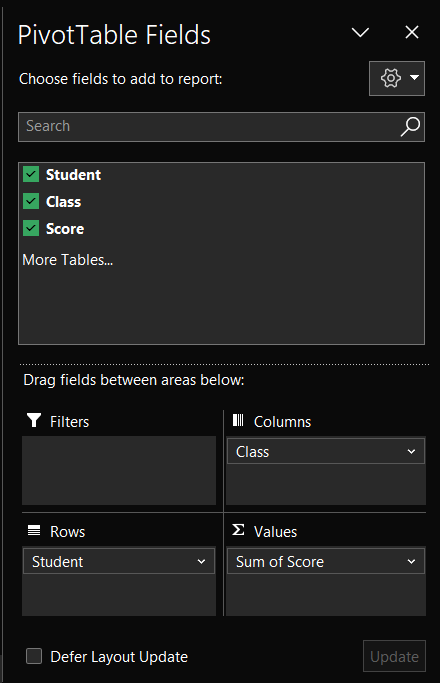Uncheck the Score field checkbox
Viewport: 440px width, 683px height.
tap(31, 228)
